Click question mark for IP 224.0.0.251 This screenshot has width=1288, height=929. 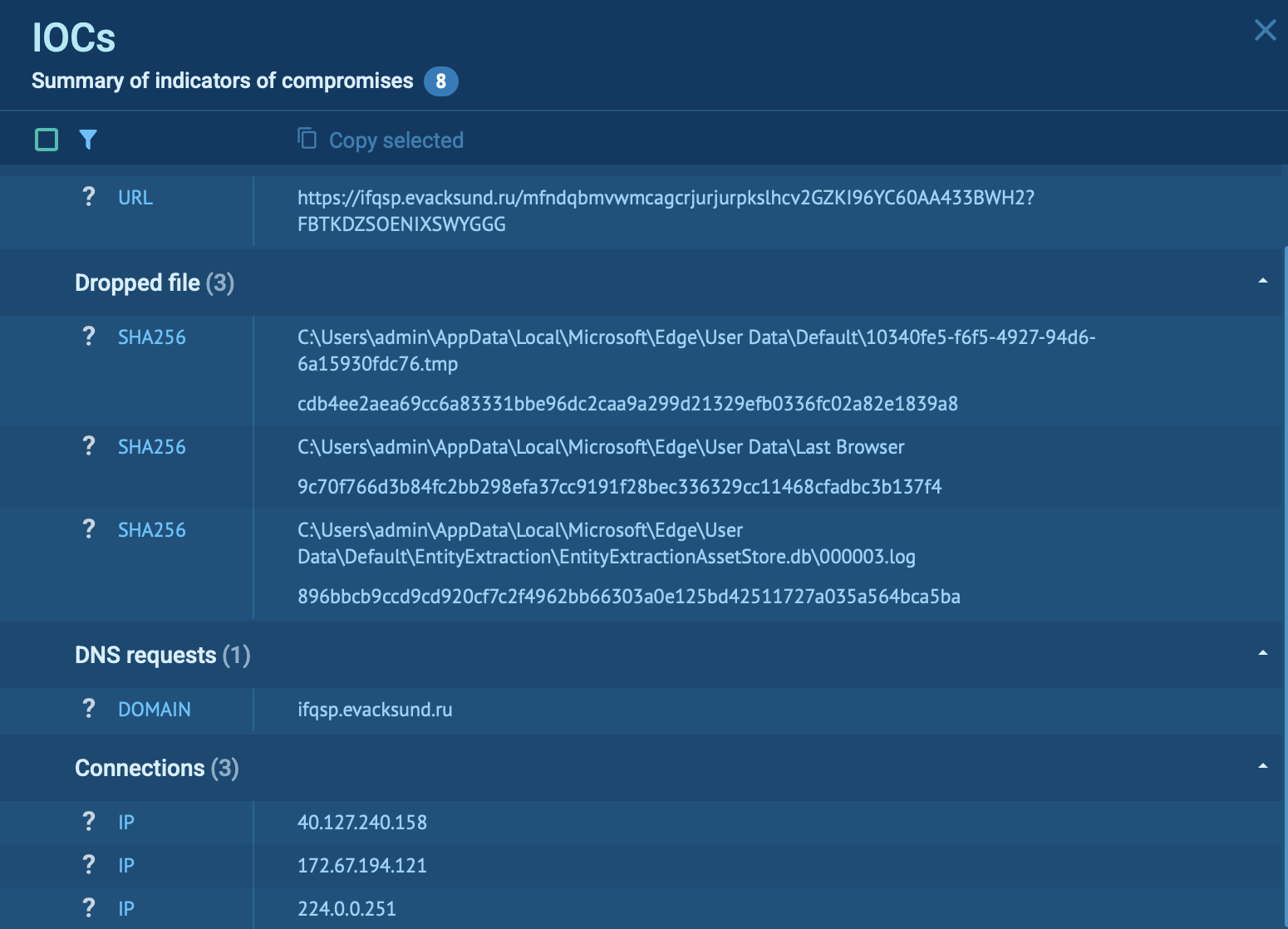click(89, 908)
